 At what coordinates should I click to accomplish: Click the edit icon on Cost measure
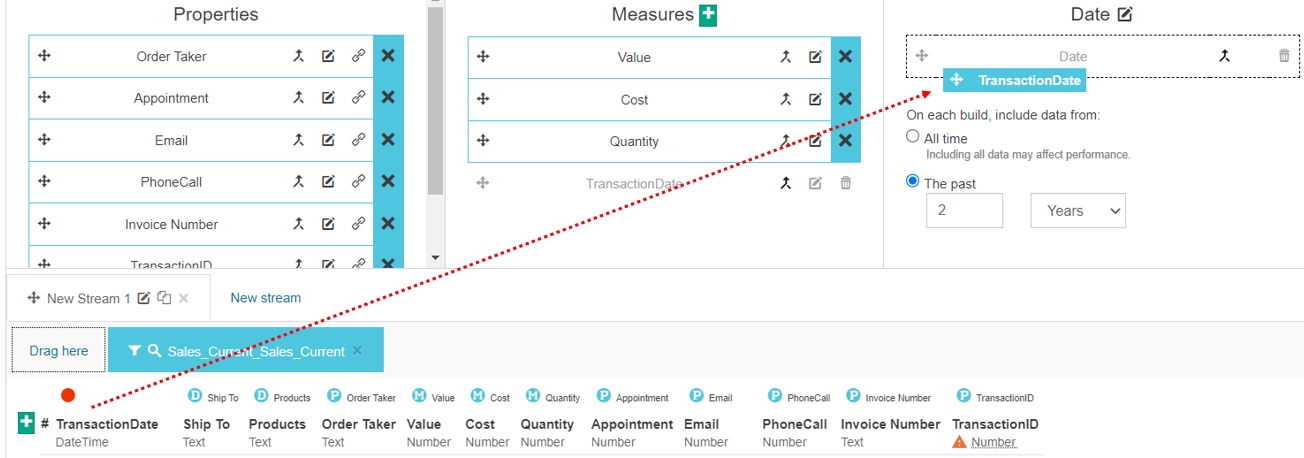pyautogui.click(x=815, y=99)
